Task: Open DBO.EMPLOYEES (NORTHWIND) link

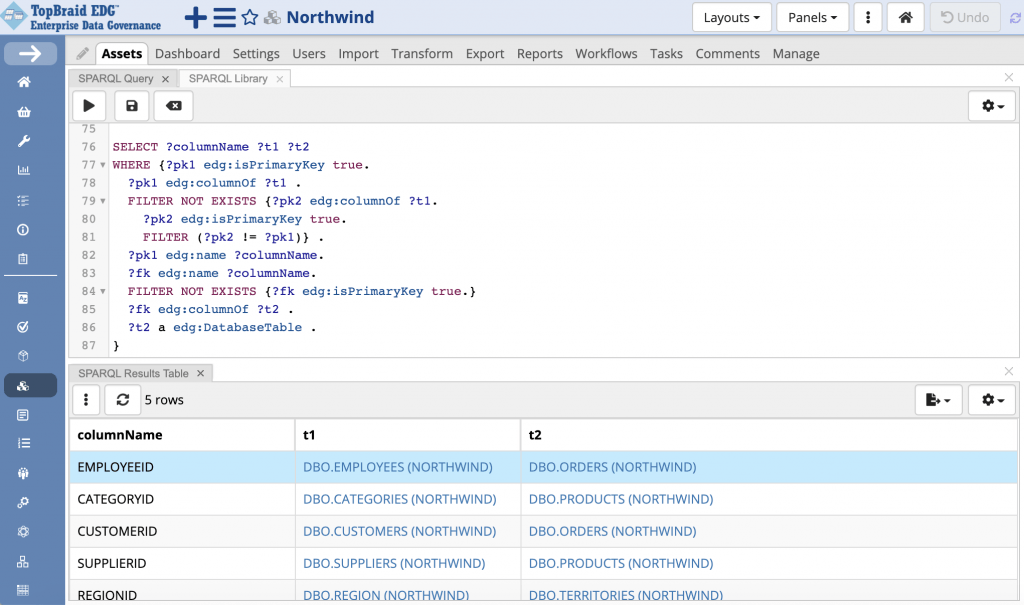Action: pyautogui.click(x=398, y=467)
